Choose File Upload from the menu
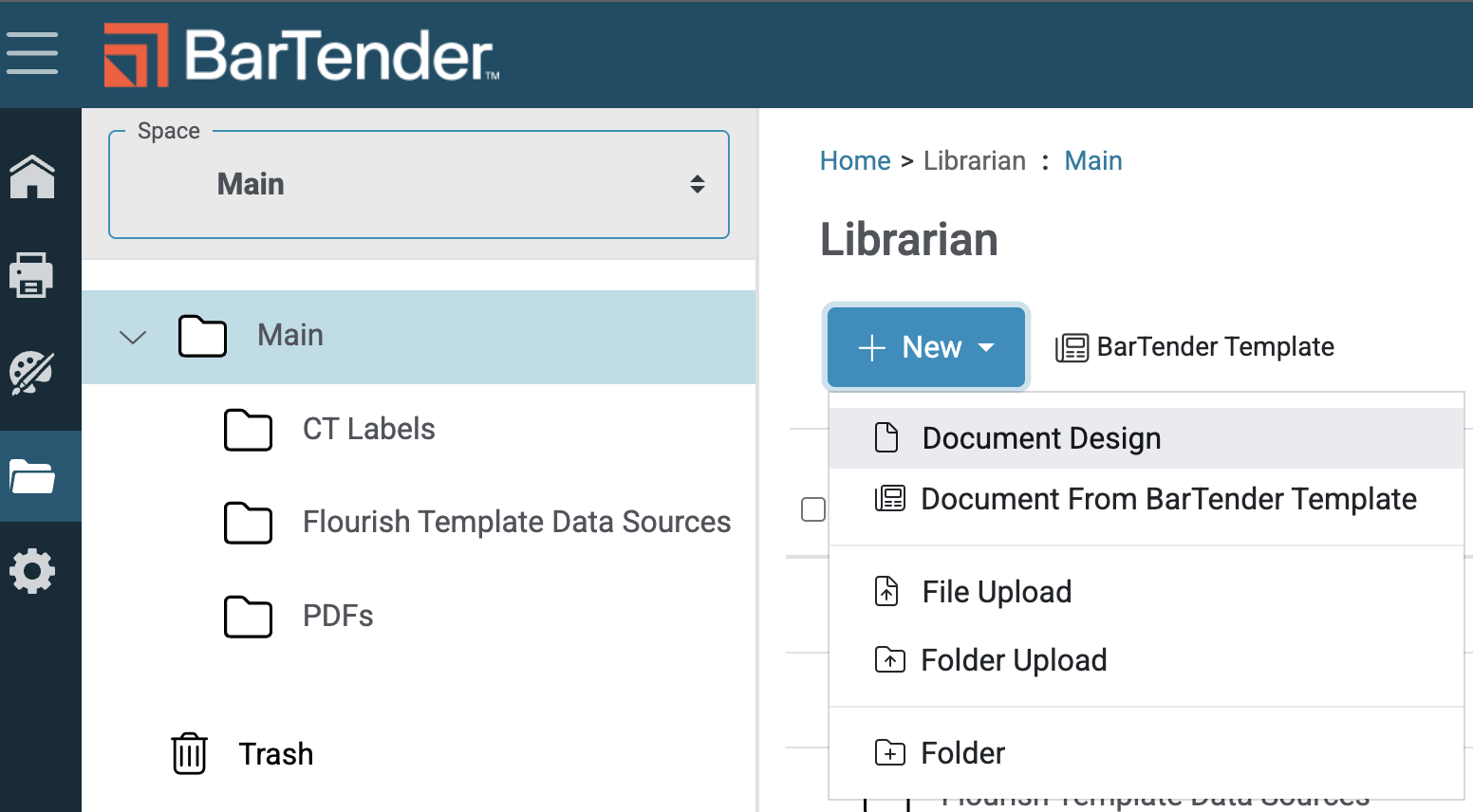Image resolution: width=1473 pixels, height=812 pixels. tap(997, 592)
